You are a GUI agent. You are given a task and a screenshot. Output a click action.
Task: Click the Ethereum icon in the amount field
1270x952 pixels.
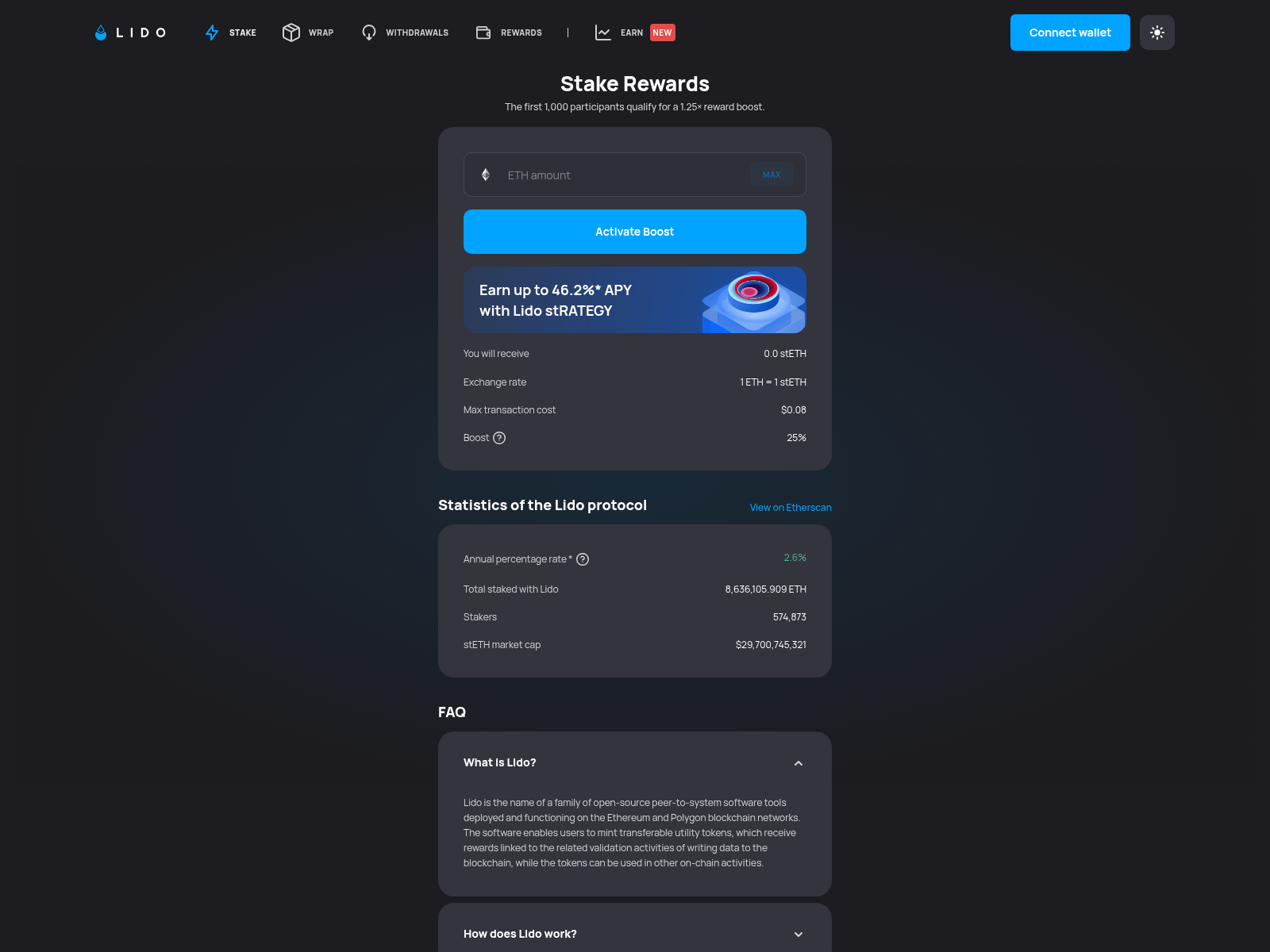pyautogui.click(x=486, y=175)
